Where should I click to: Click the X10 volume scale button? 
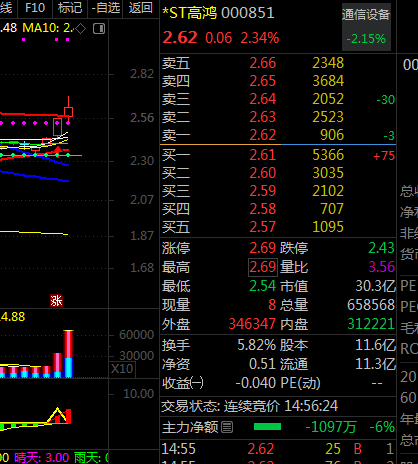[122, 369]
